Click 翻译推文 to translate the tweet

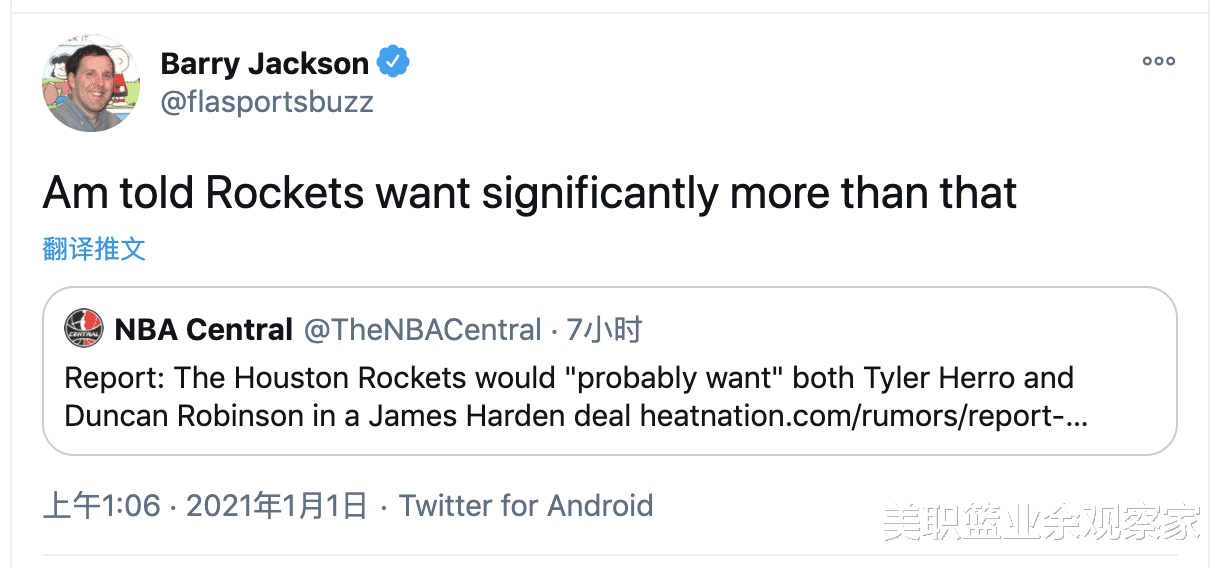pyautogui.click(x=94, y=249)
